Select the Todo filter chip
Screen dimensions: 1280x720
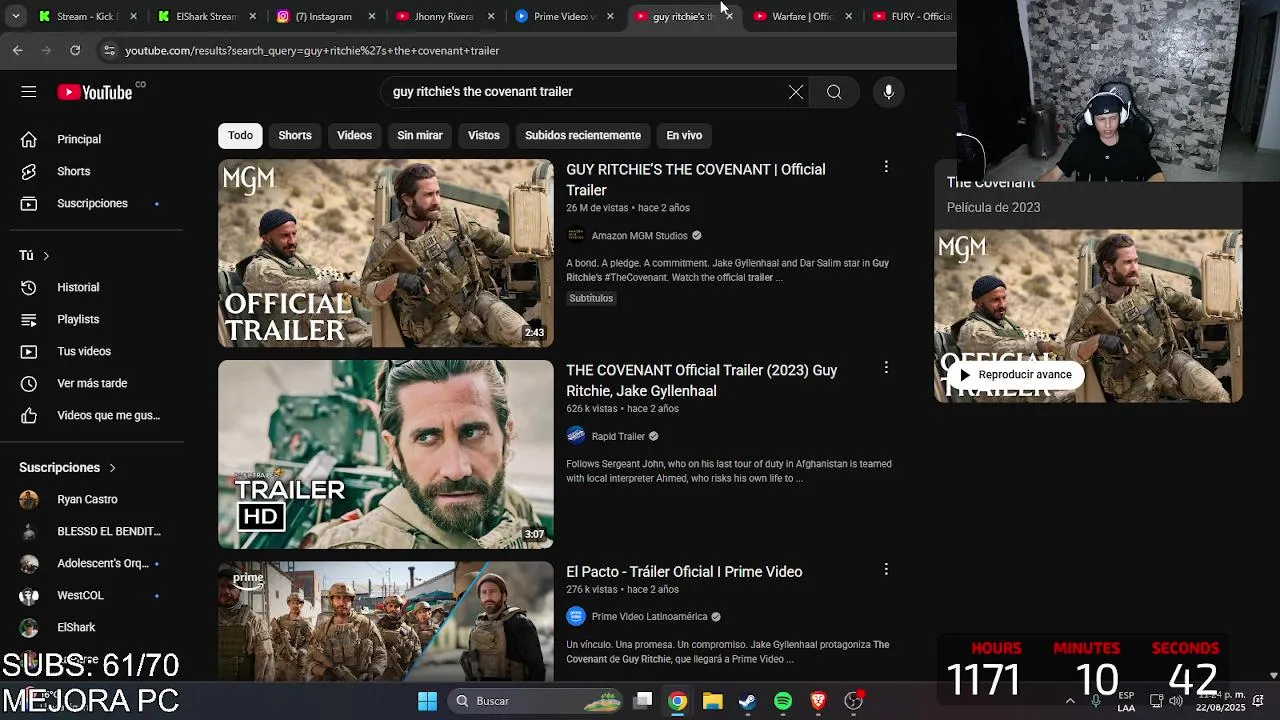pyautogui.click(x=240, y=135)
